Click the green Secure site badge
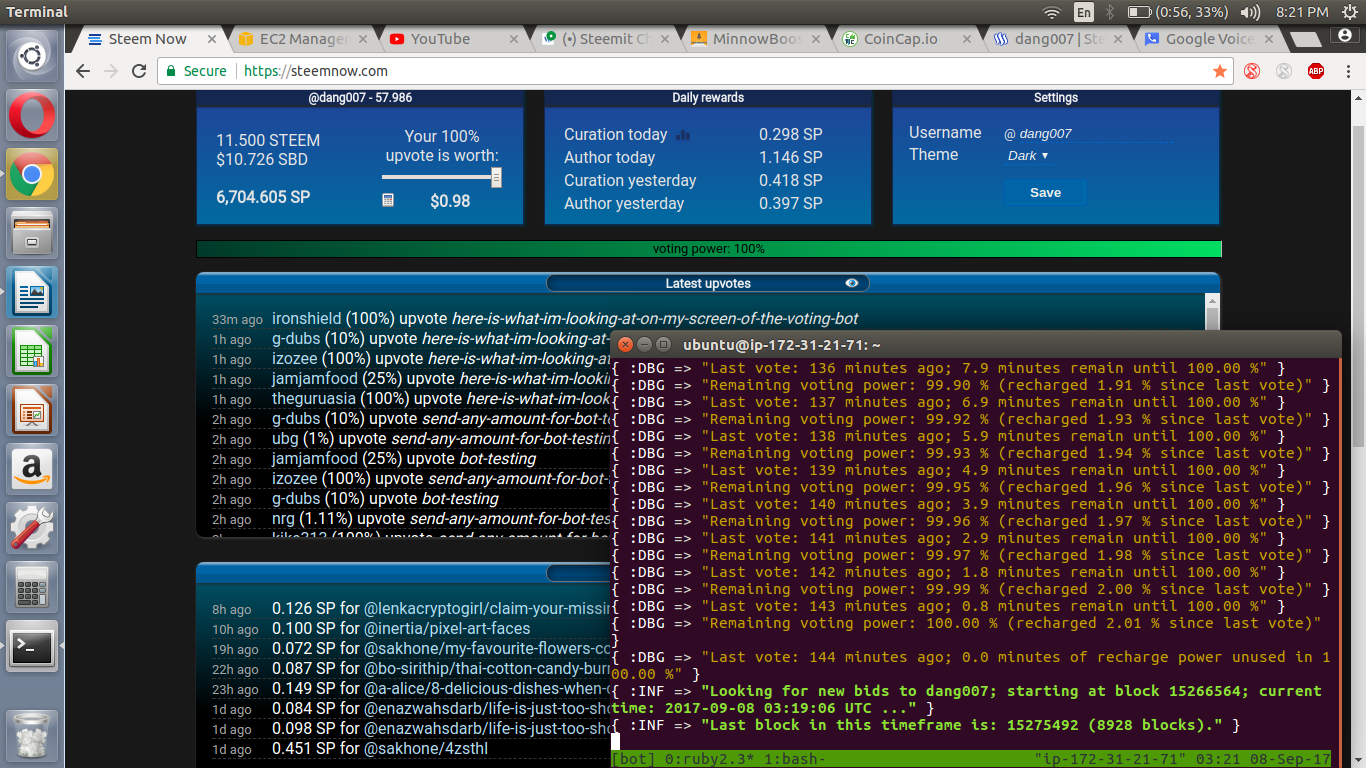1366x768 pixels. point(196,71)
